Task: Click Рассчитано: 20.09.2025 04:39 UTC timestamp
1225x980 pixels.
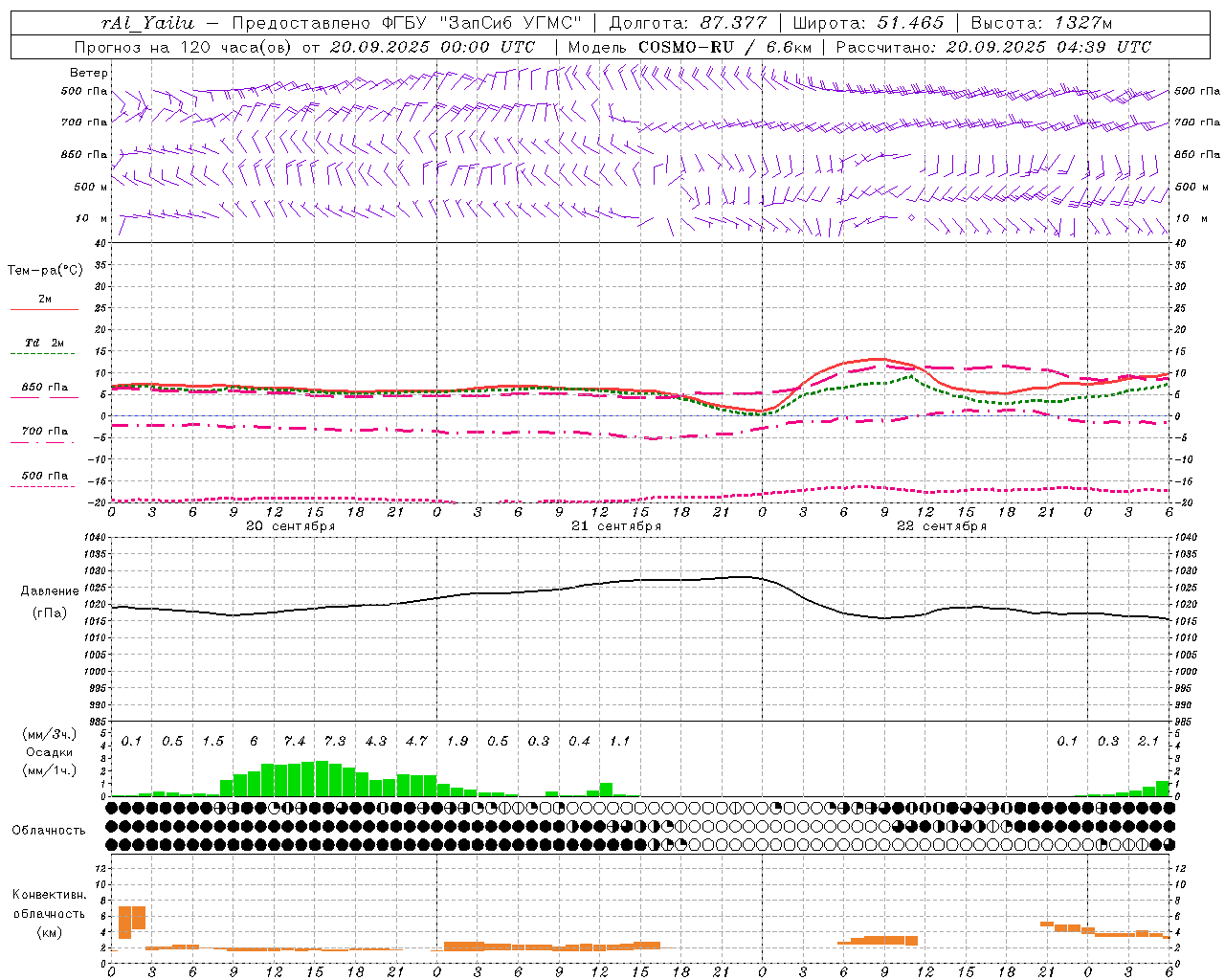Action: pyautogui.click(x=993, y=46)
